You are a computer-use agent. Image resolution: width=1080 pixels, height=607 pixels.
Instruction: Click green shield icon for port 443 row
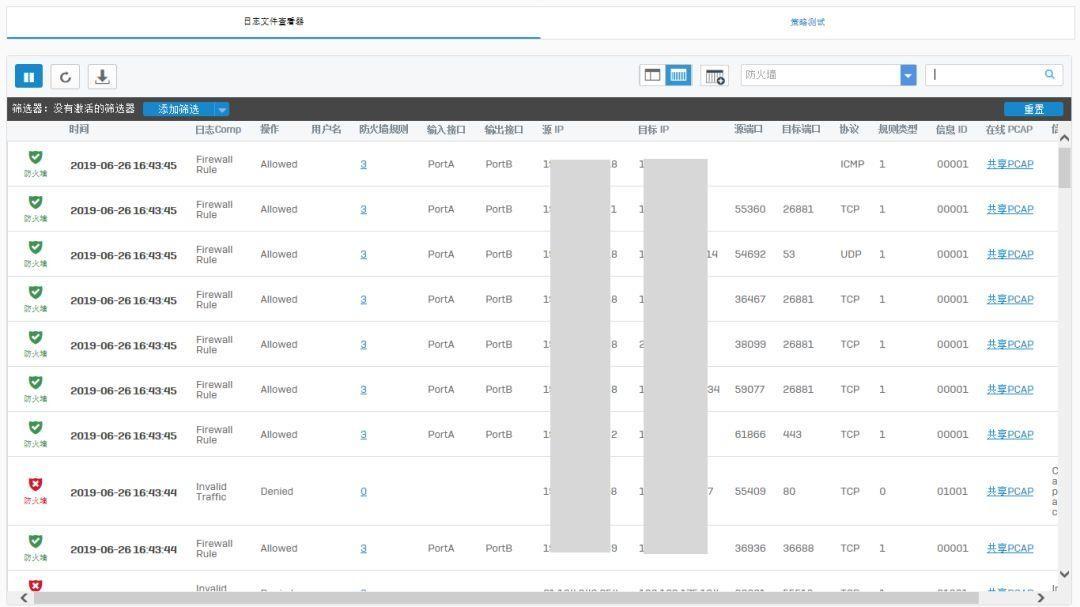pos(36,428)
